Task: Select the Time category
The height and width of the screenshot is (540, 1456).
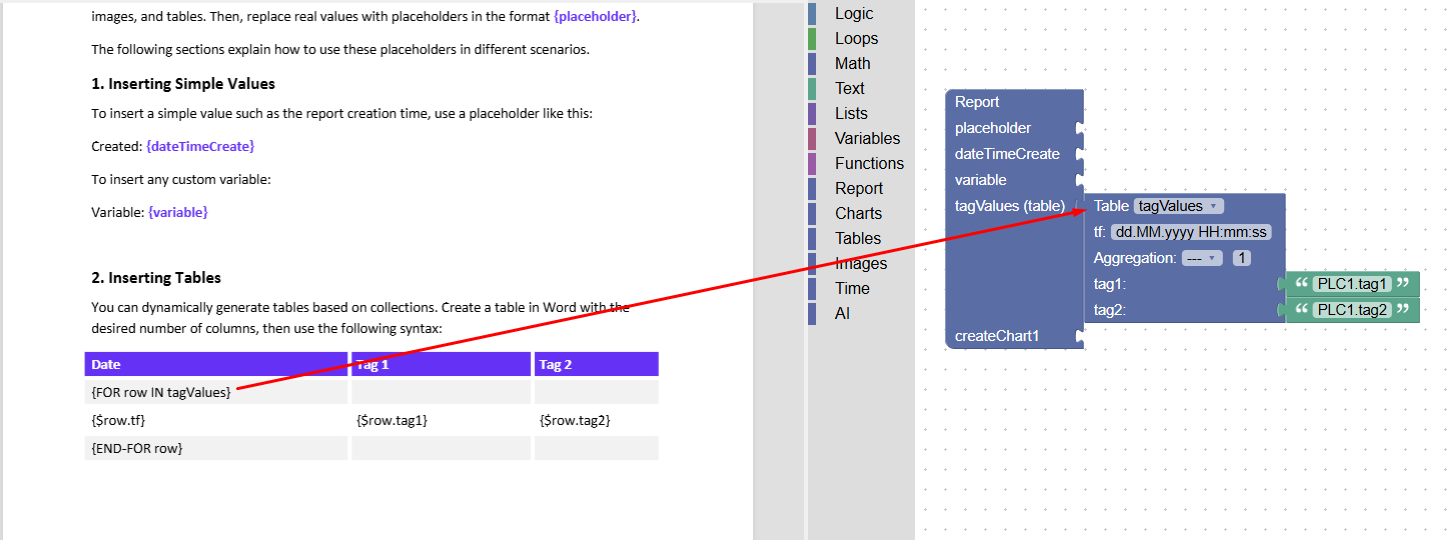Action: 852,289
